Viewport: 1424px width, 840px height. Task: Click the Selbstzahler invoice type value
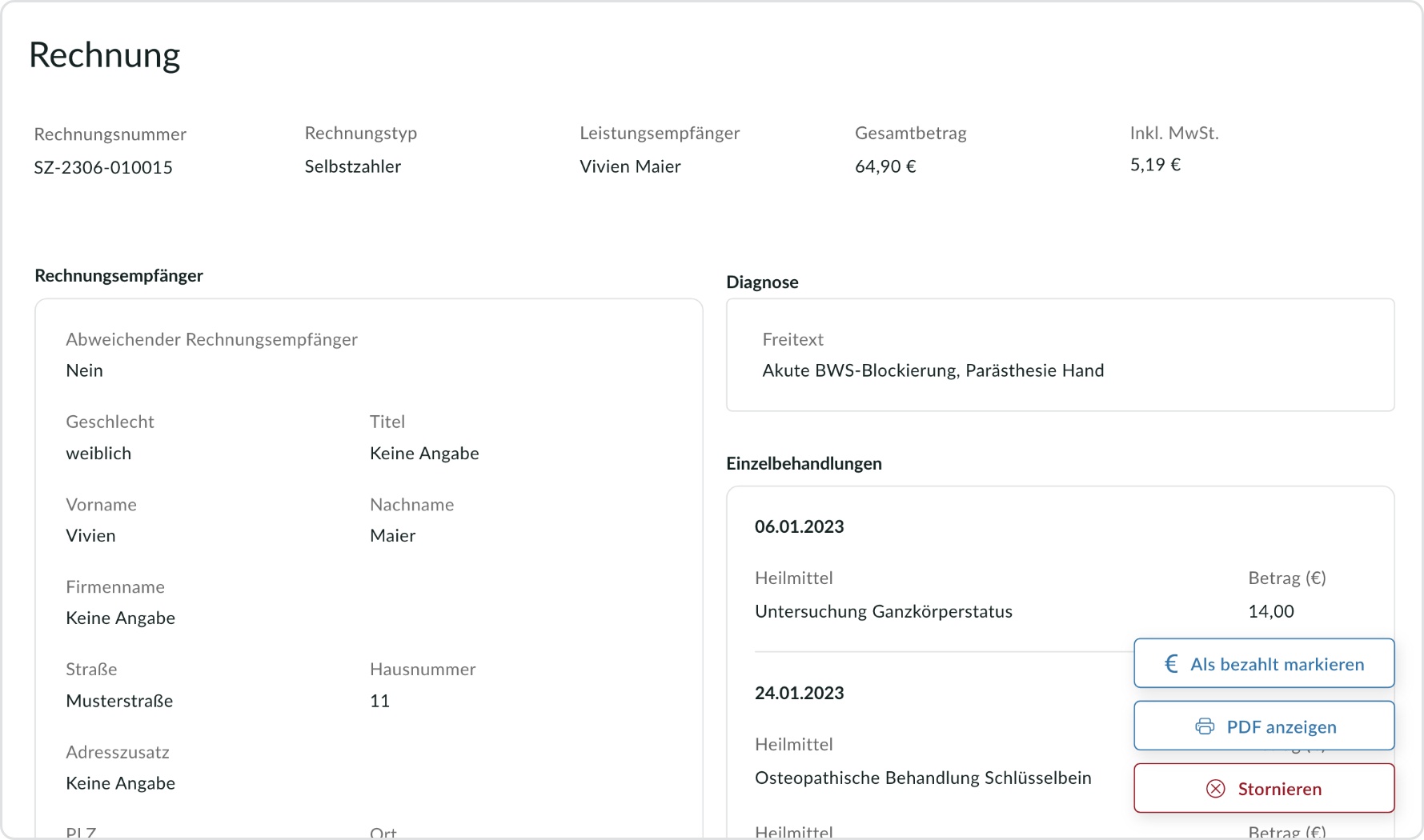tap(353, 166)
